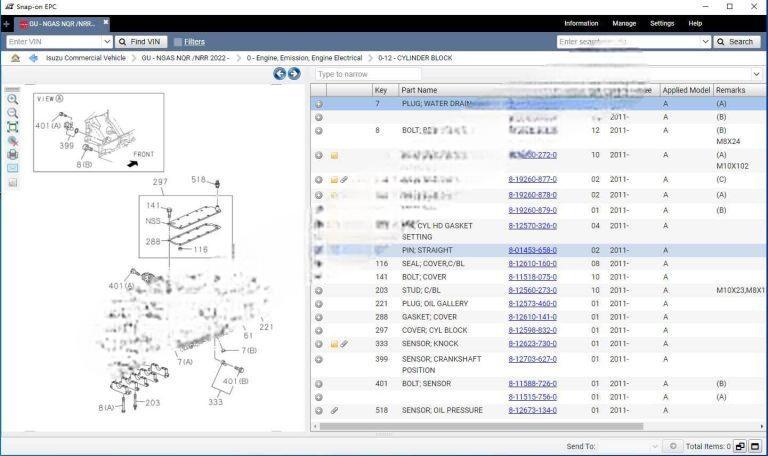Open part number link 8-12673-134-0
Image resolution: width=768 pixels, height=456 pixels.
pos(532,410)
